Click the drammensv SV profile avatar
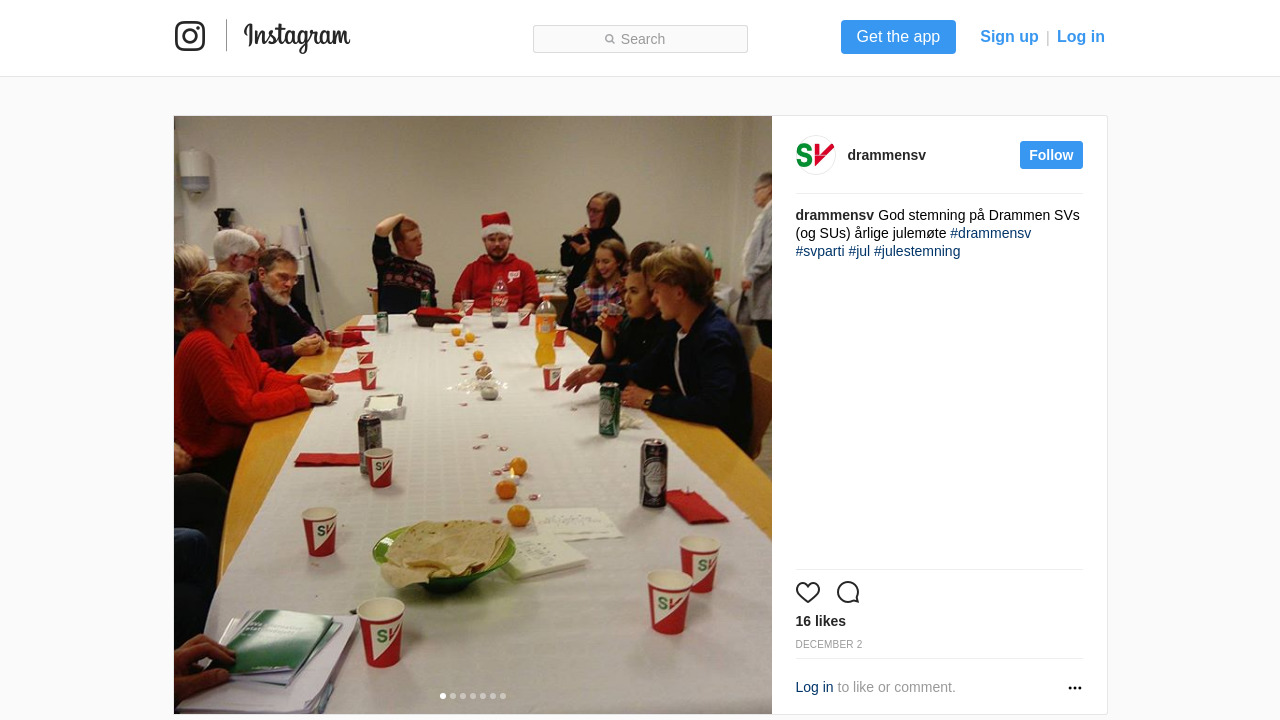This screenshot has width=1280, height=720. pos(816,155)
